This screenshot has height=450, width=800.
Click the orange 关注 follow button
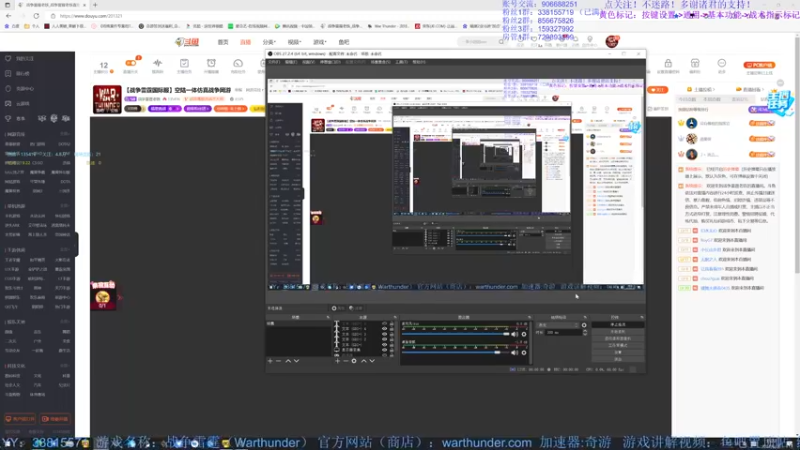pyautogui.click(x=658, y=90)
